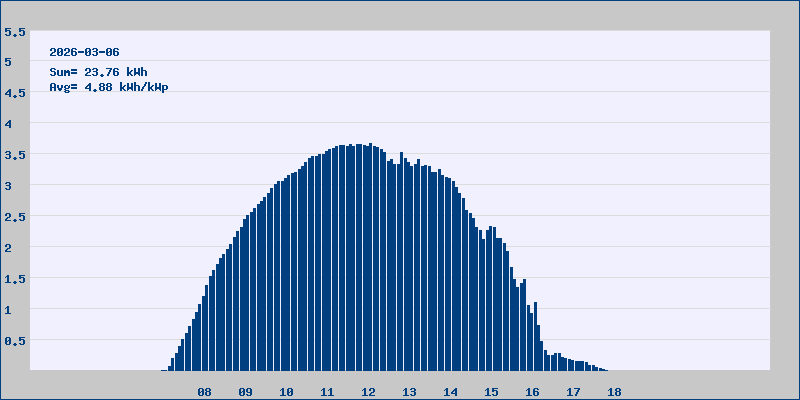Image resolution: width=800 pixels, height=400 pixels.
Task: Click the Avg= 4.88 kWh/kWp text
Action: [109, 87]
